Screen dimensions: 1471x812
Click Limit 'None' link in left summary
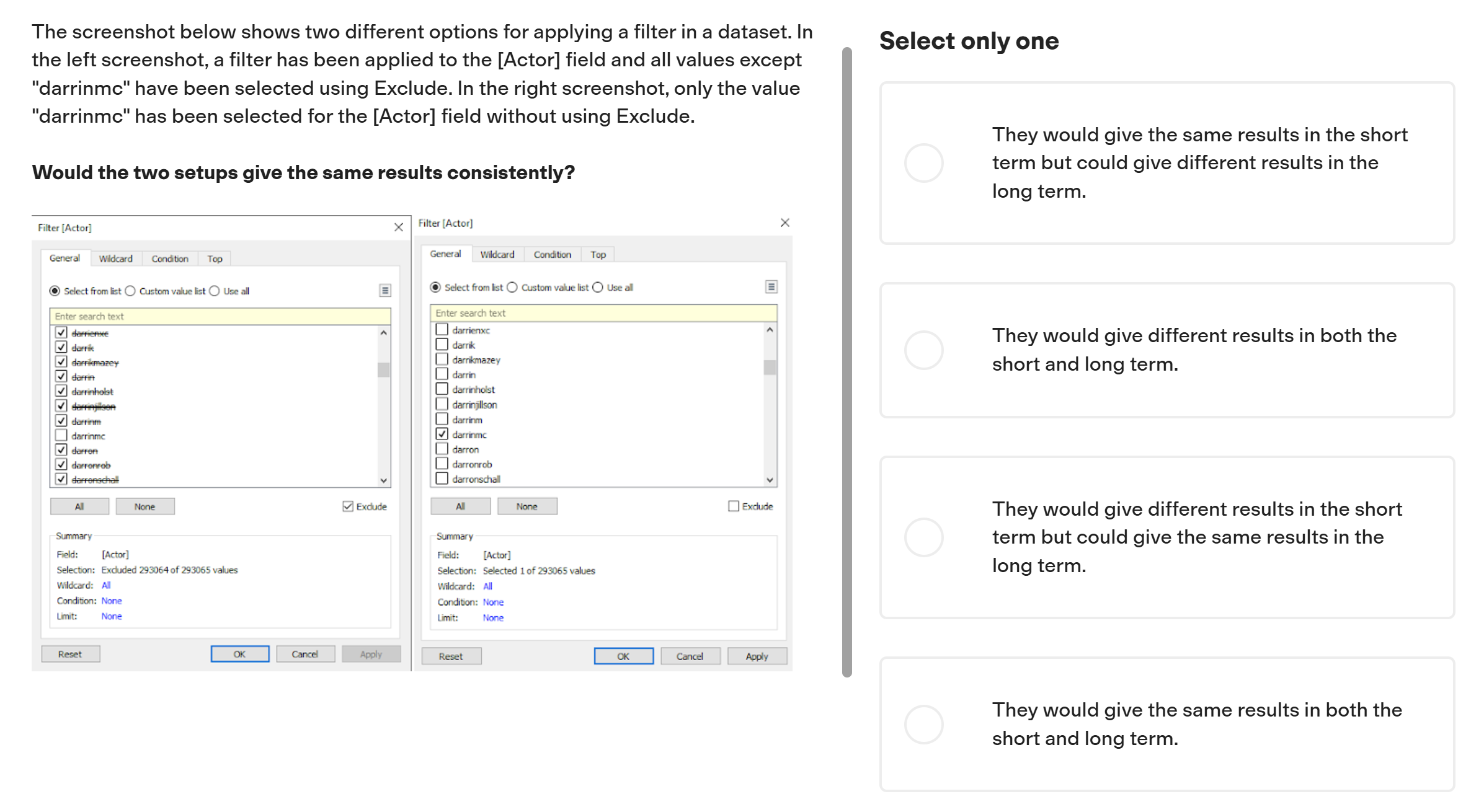[112, 616]
